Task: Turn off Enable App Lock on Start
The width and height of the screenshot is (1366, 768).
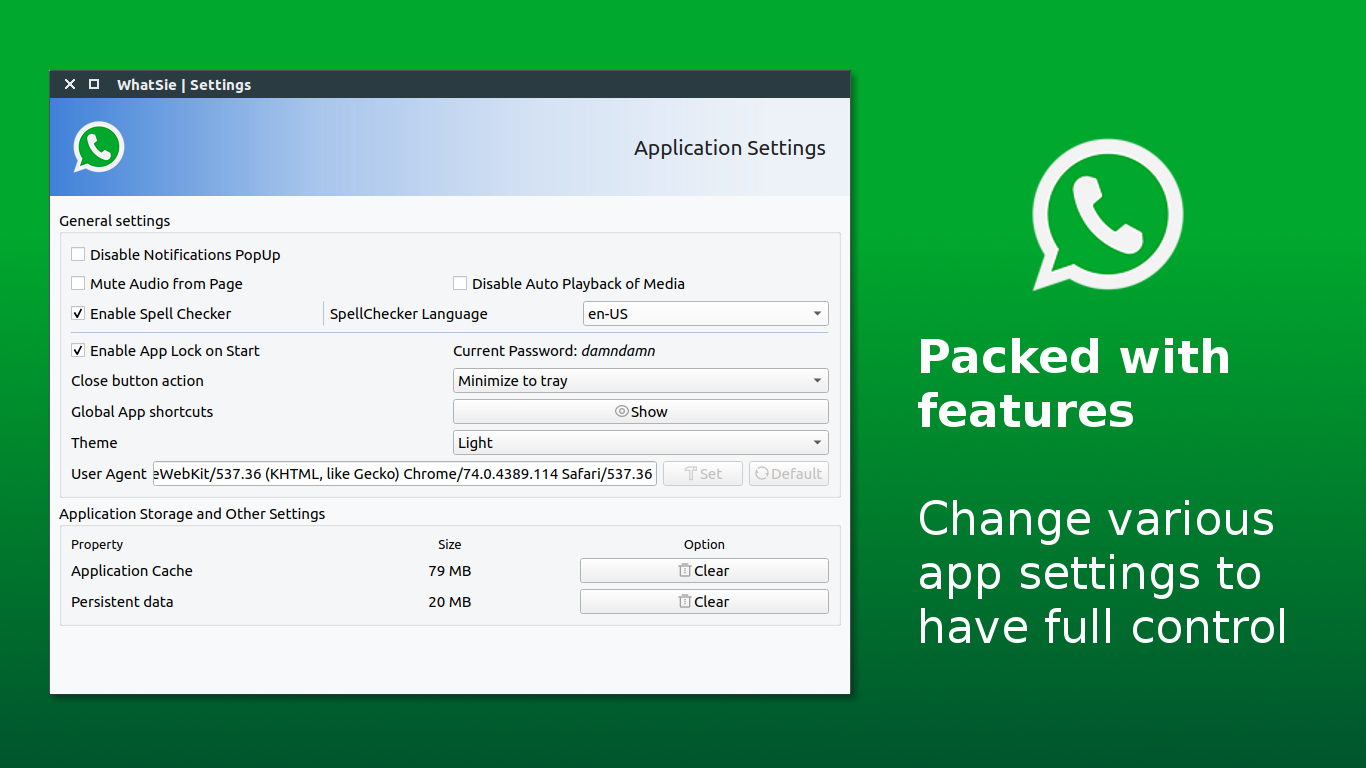Action: click(78, 351)
